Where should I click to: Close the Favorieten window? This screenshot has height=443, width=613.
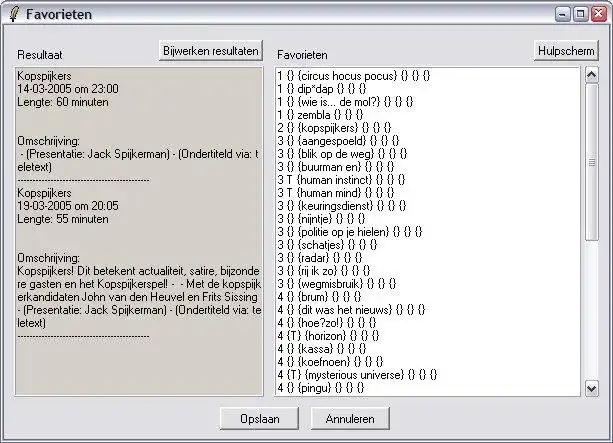click(x=599, y=14)
